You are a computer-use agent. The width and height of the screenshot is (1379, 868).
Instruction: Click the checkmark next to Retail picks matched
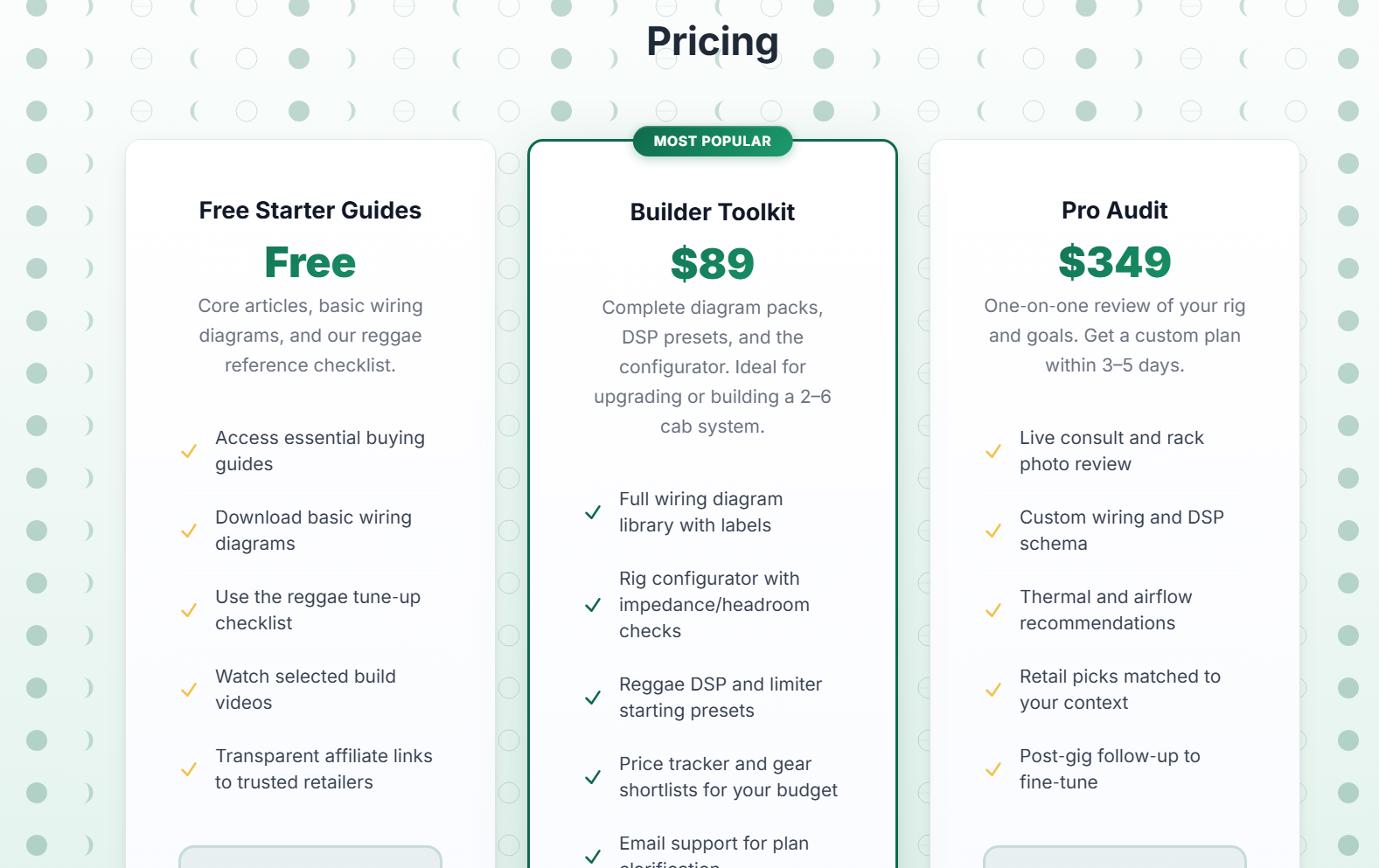click(x=993, y=690)
